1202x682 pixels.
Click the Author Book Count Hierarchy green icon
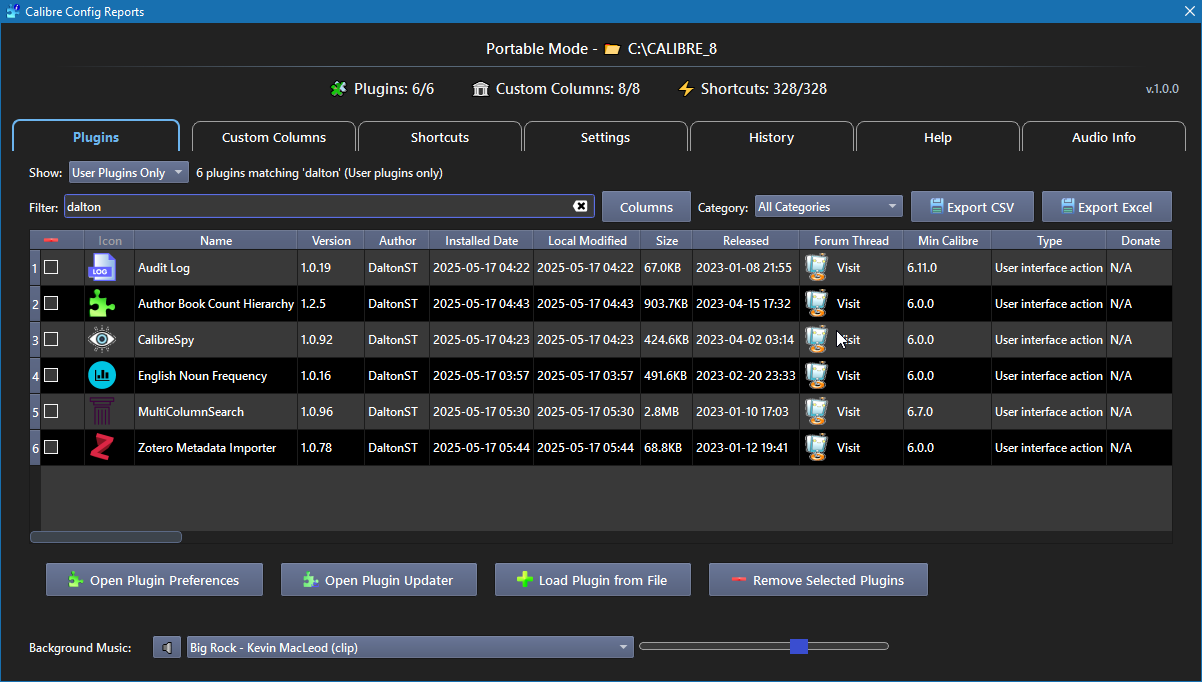103,303
